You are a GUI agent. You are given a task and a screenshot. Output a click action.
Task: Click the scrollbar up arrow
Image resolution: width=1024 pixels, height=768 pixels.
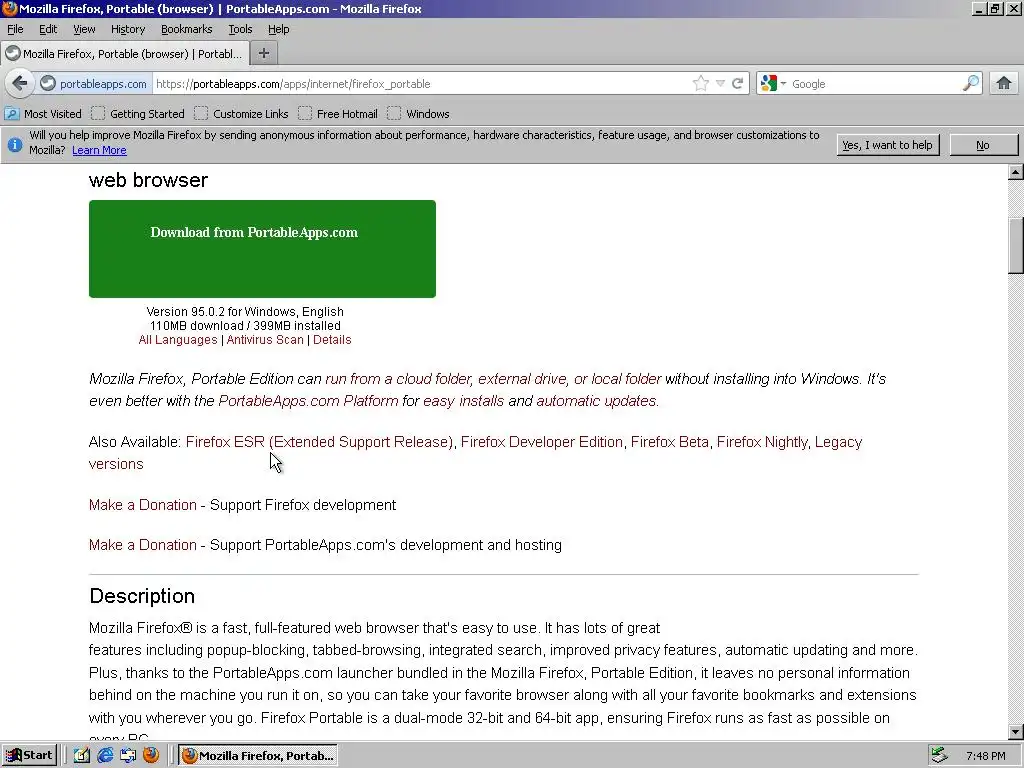(1016, 172)
